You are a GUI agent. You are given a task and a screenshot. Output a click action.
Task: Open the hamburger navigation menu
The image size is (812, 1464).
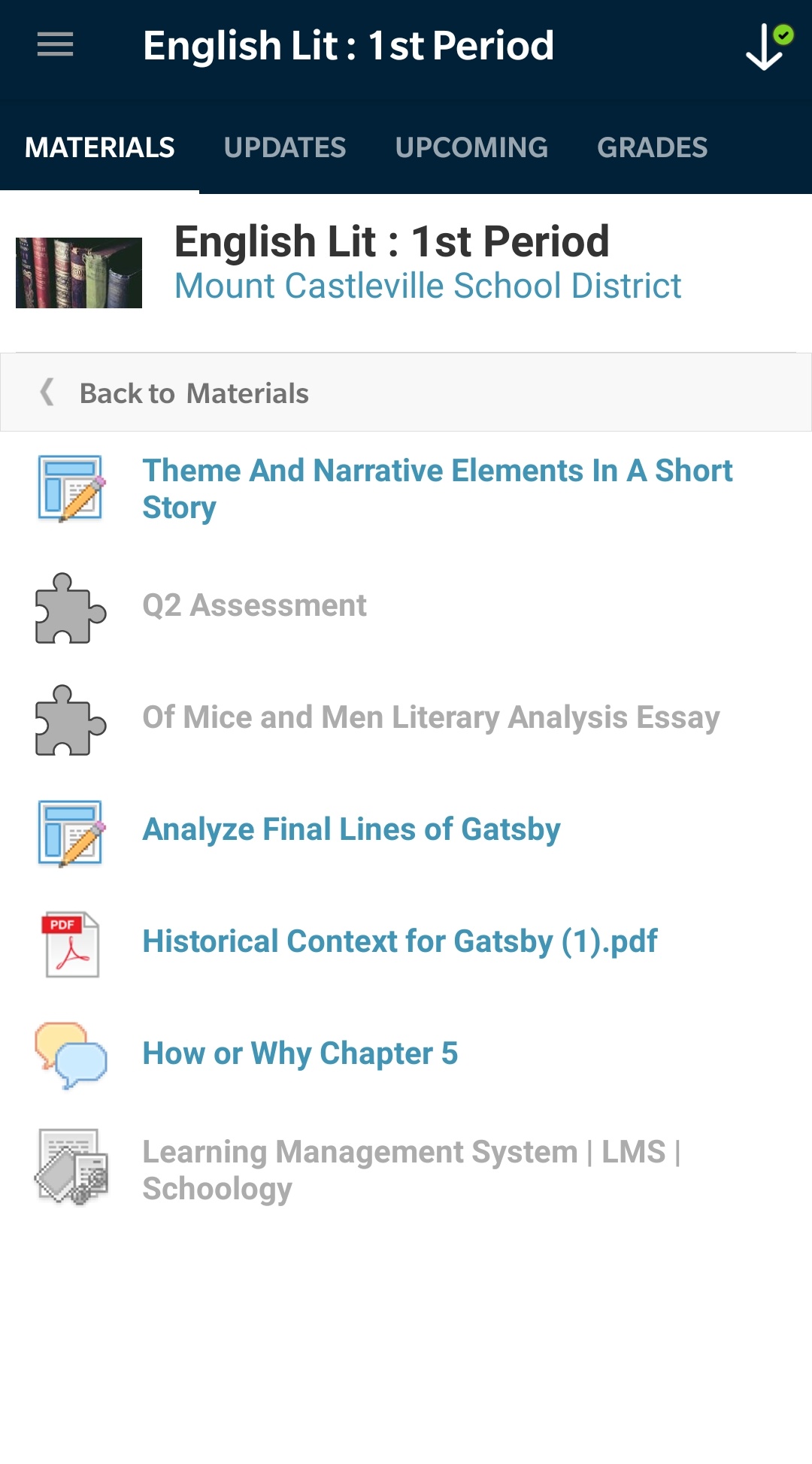click(x=55, y=45)
